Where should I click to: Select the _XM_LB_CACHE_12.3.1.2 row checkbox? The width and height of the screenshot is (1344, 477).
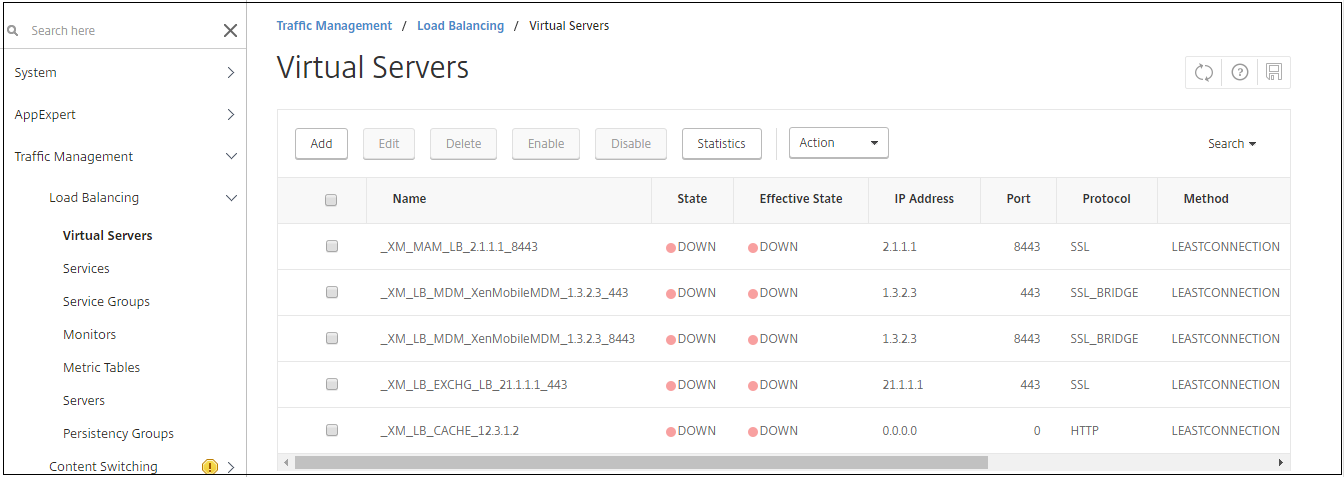click(332, 430)
